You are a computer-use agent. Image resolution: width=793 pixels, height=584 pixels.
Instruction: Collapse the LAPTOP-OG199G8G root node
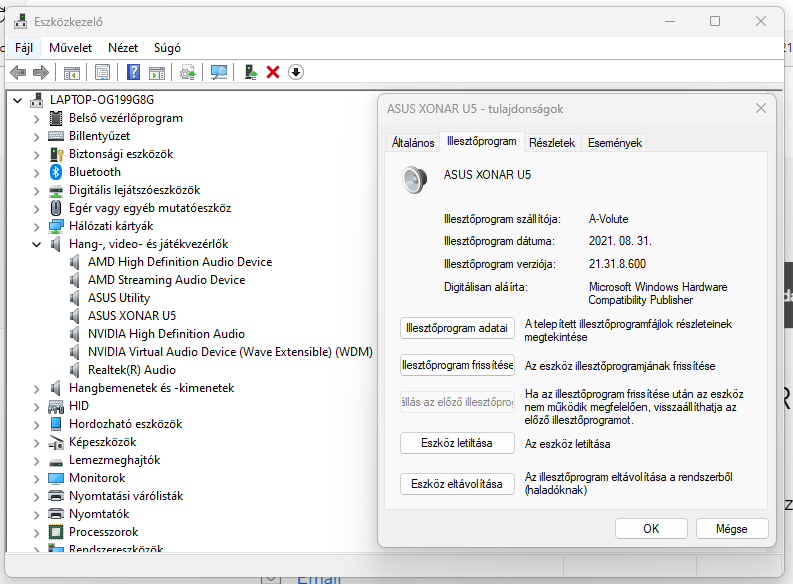pyautogui.click(x=17, y=100)
